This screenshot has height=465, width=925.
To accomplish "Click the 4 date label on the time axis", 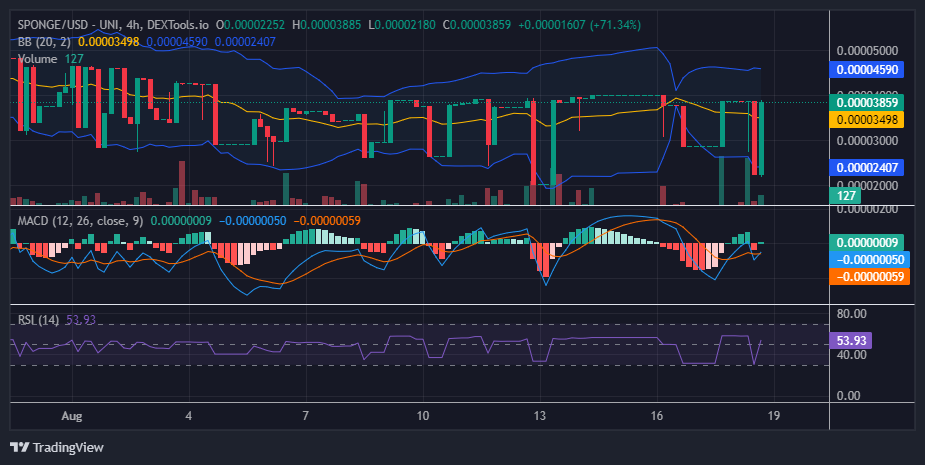I will pyautogui.click(x=189, y=416).
